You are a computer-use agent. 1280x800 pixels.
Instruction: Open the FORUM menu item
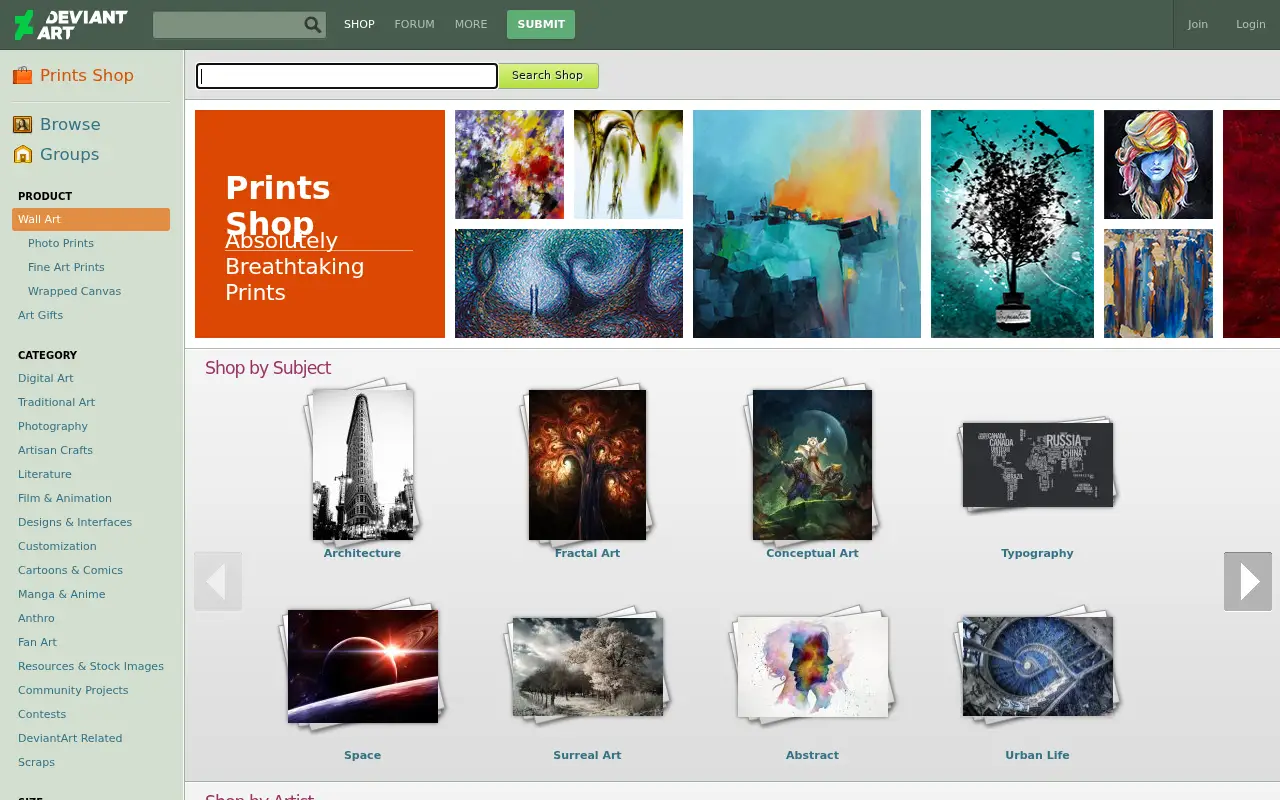(414, 24)
